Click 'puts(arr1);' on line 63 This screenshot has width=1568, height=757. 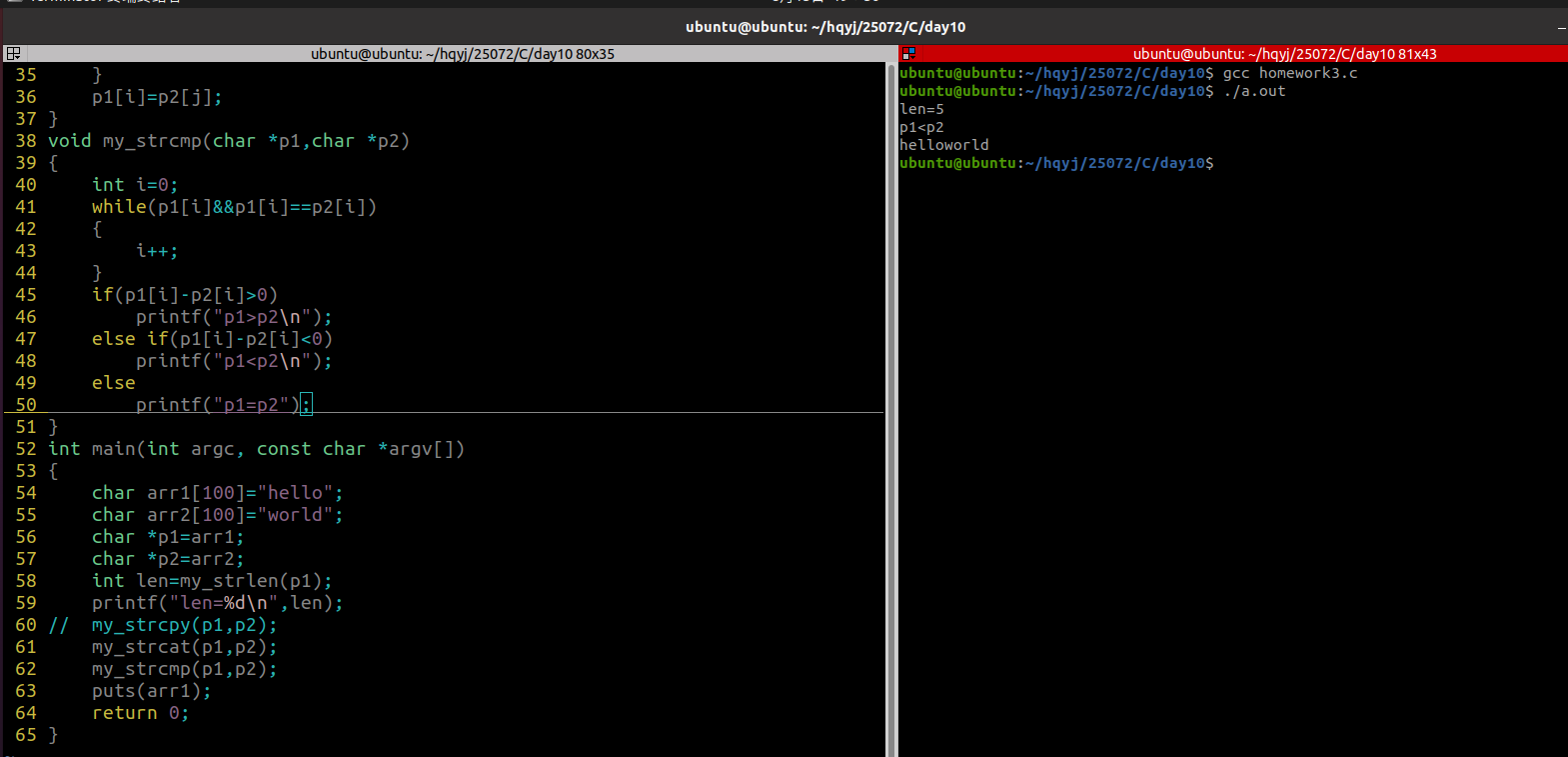click(x=152, y=691)
